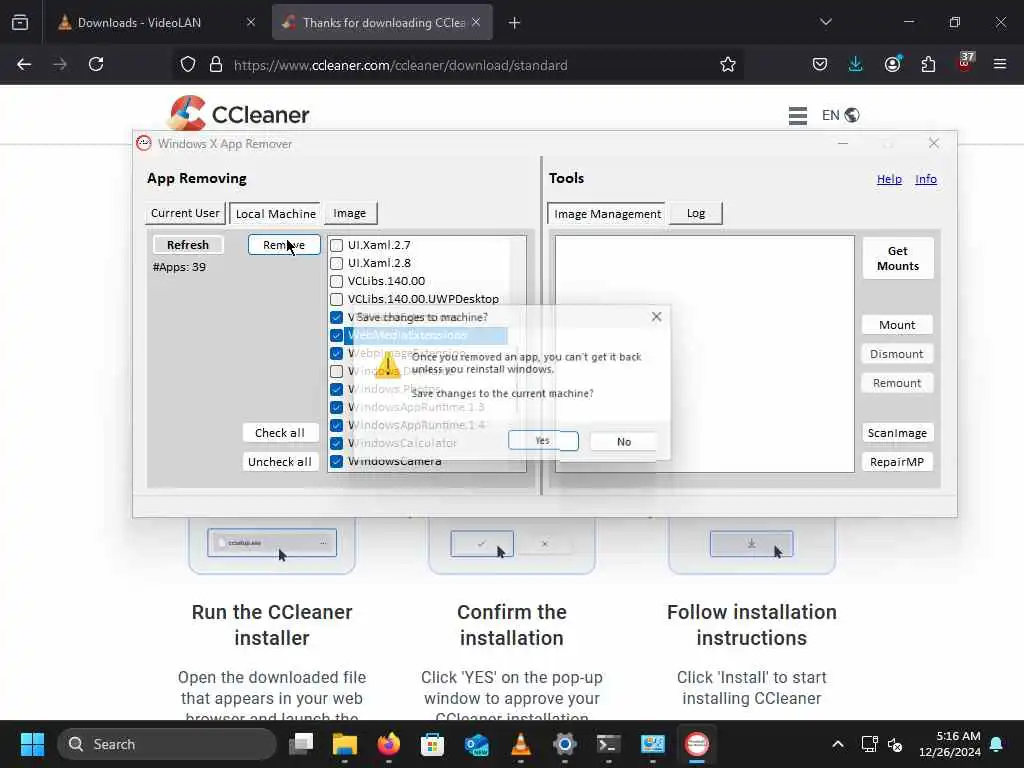Switch to the Local Machine tab
The image size is (1024, 768).
tap(276, 214)
